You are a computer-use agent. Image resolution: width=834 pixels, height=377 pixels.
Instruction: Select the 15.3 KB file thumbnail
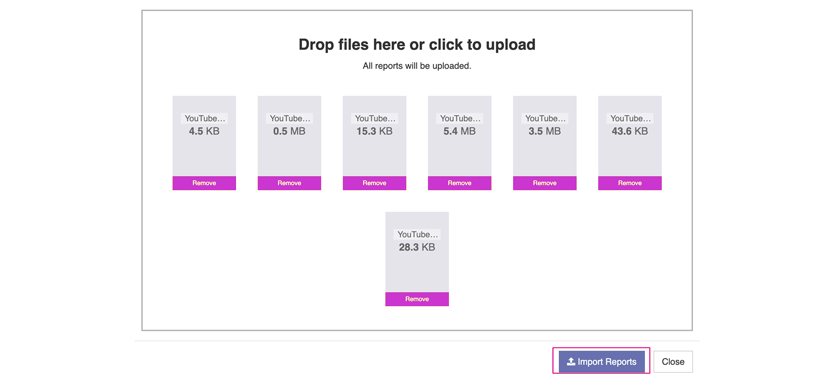pos(374,136)
